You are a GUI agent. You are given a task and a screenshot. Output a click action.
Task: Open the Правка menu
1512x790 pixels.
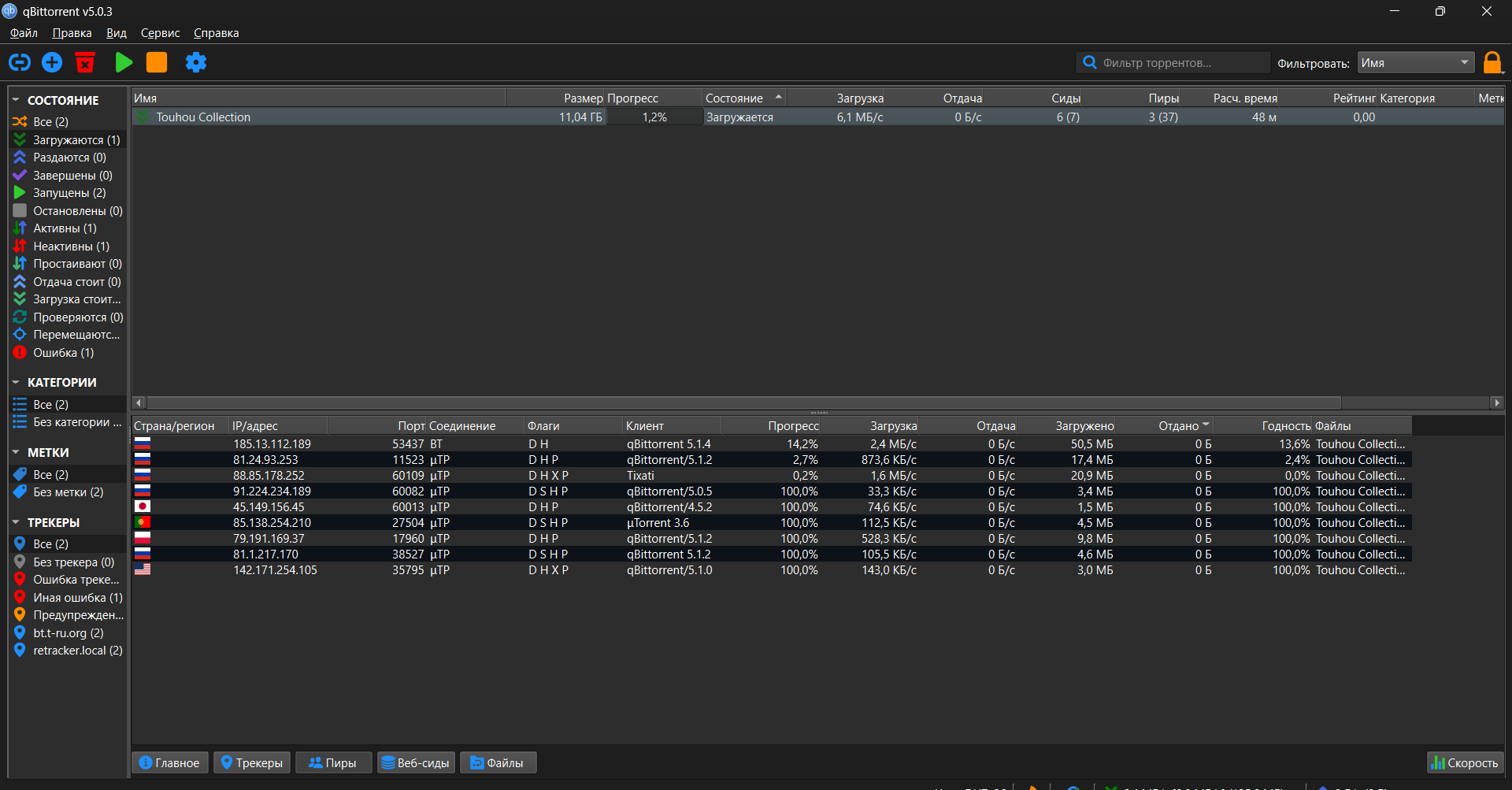(x=72, y=33)
